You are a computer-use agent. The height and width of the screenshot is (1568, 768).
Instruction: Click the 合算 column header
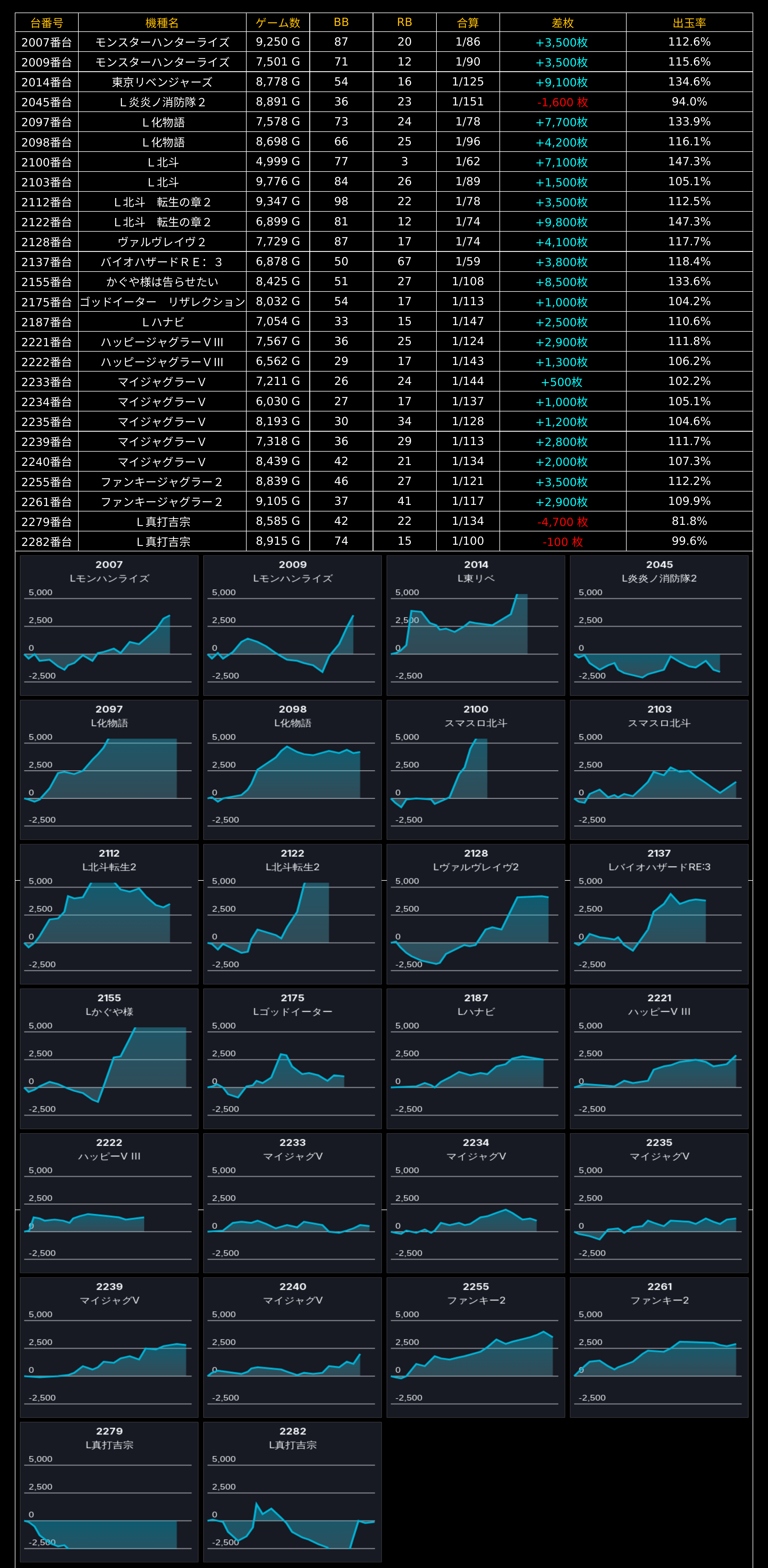468,23
